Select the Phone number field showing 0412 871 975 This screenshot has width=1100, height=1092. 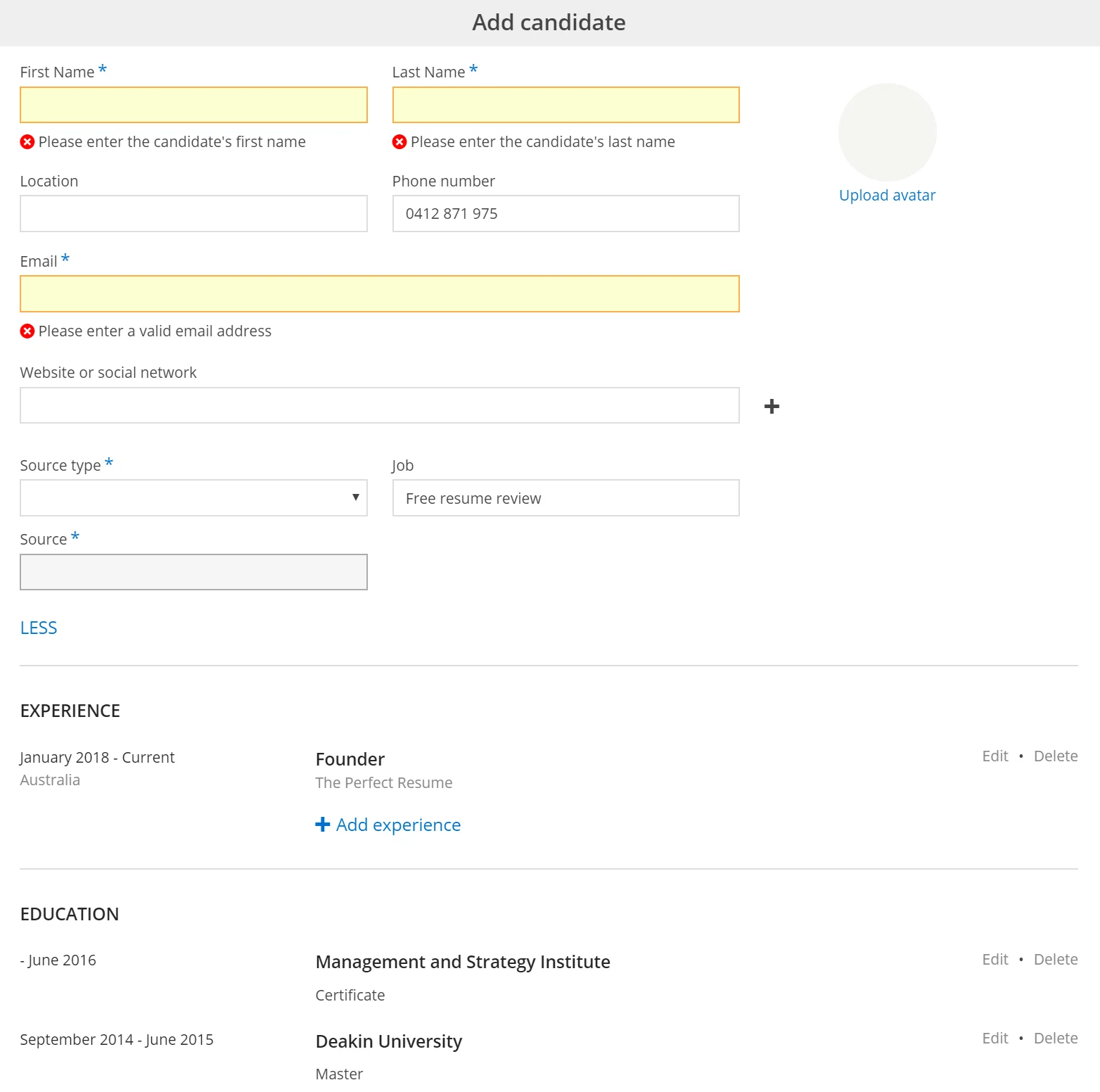pos(565,213)
